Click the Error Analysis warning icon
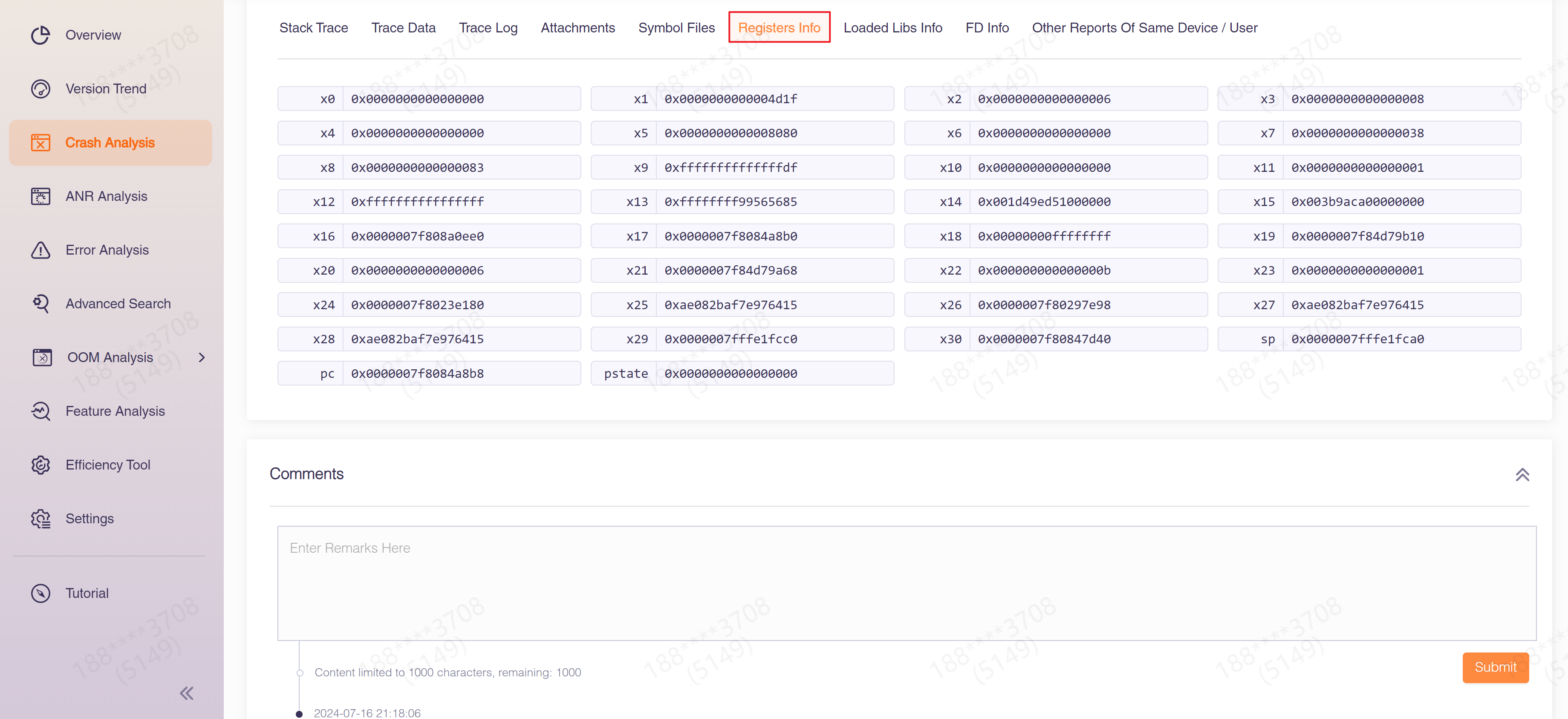This screenshot has width=1568, height=719. pos(40,250)
